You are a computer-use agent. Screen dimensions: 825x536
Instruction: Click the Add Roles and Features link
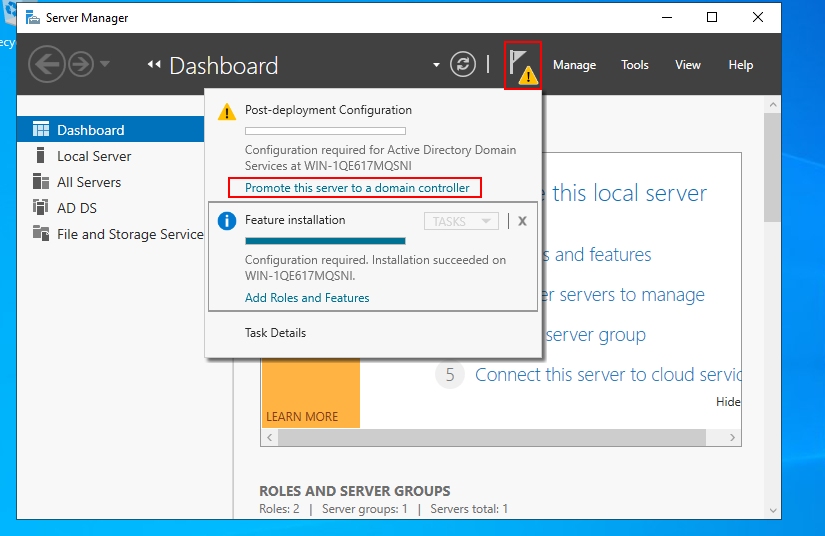(307, 298)
